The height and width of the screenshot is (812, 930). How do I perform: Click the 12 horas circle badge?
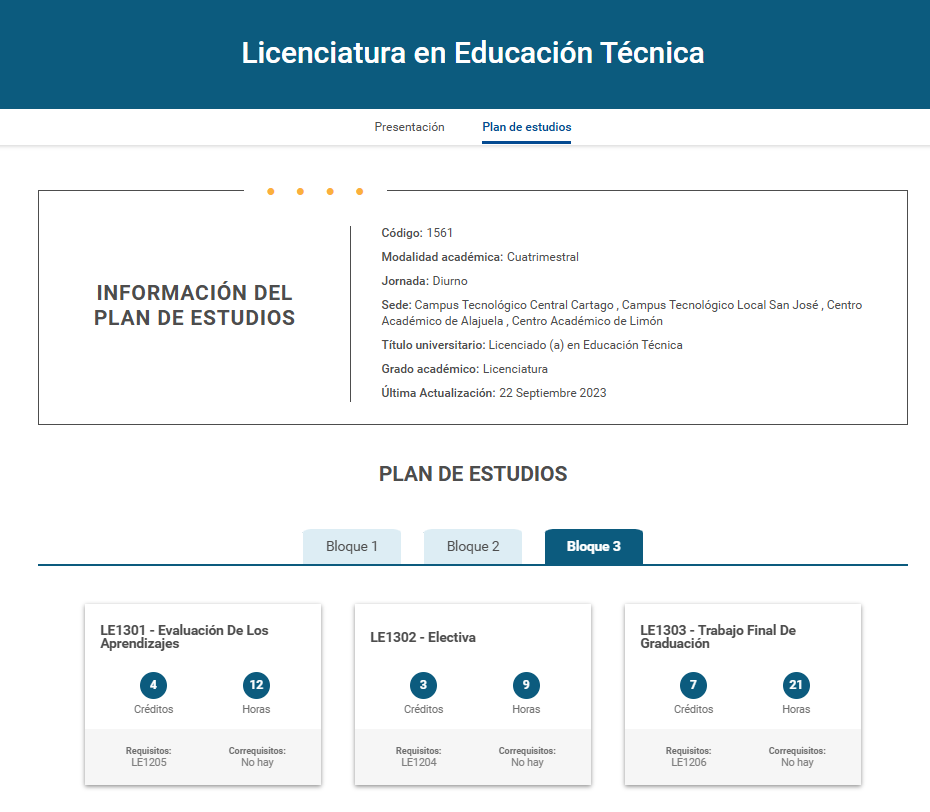click(256, 686)
